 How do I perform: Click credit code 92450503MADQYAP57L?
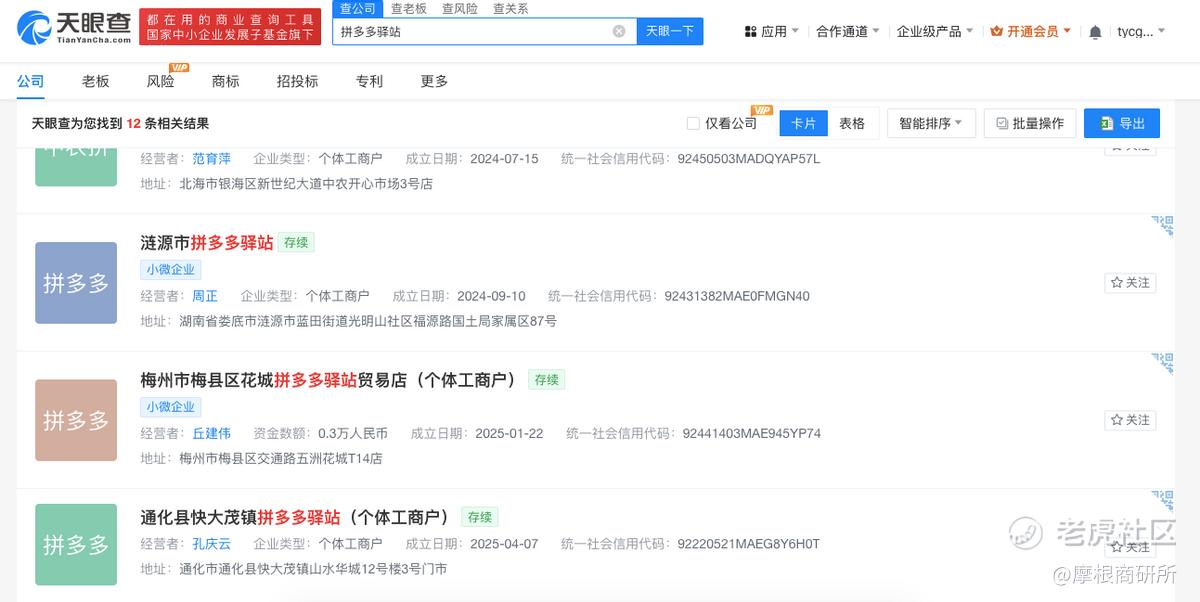coord(749,158)
